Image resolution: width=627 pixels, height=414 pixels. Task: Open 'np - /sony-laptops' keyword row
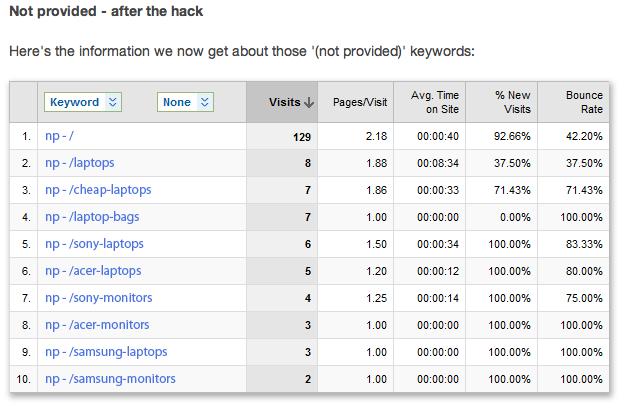click(94, 243)
